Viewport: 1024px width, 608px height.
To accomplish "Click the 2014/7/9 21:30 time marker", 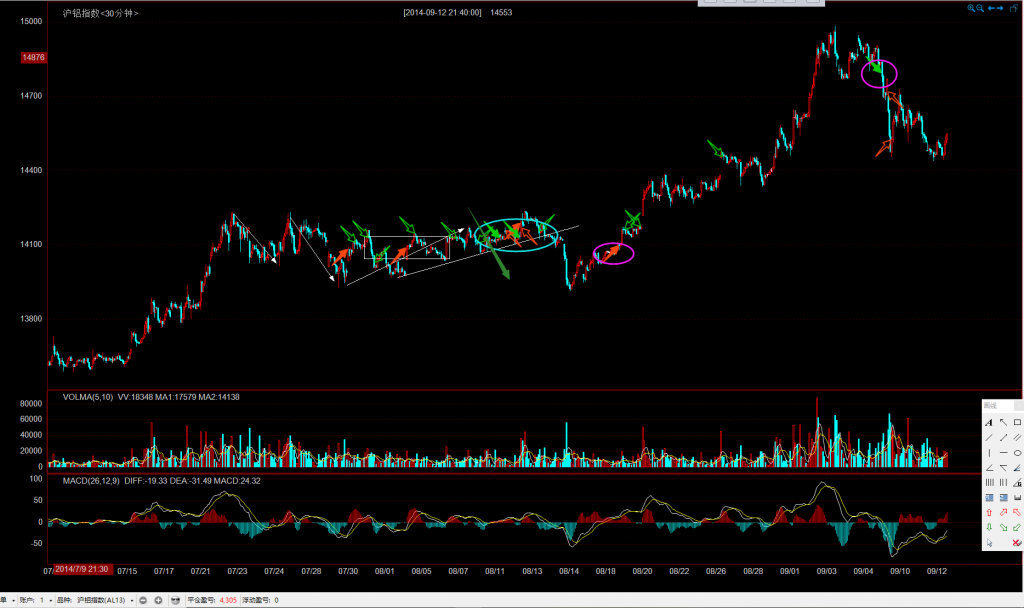I will point(82,569).
